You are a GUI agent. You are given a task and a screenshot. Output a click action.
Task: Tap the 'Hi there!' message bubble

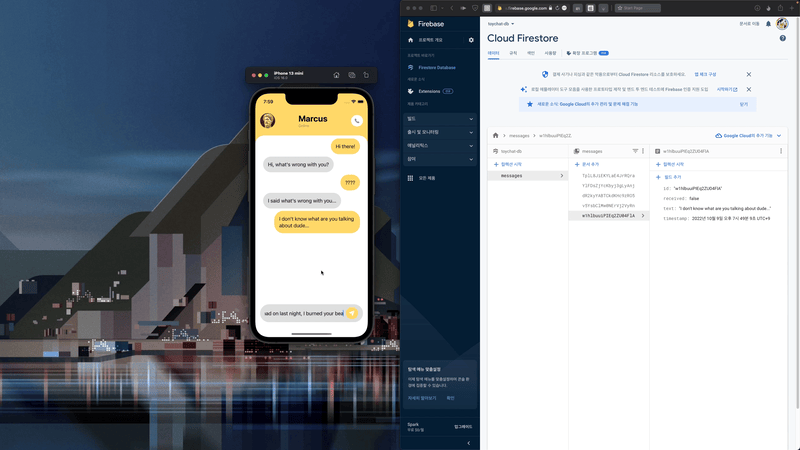tap(345, 146)
